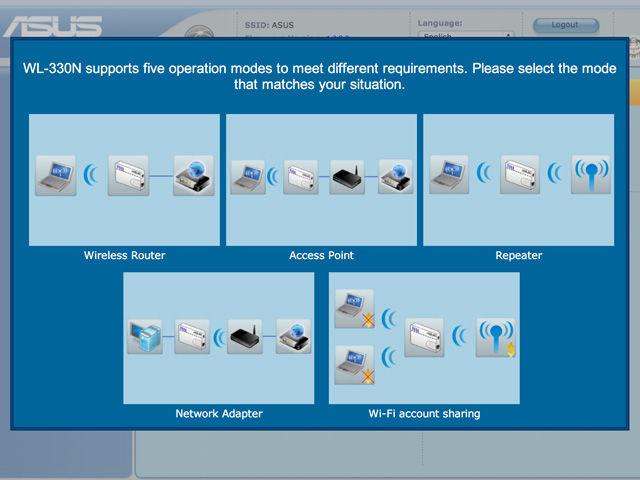
Task: Select the Network Adapter mode panel
Action: click(x=219, y=338)
